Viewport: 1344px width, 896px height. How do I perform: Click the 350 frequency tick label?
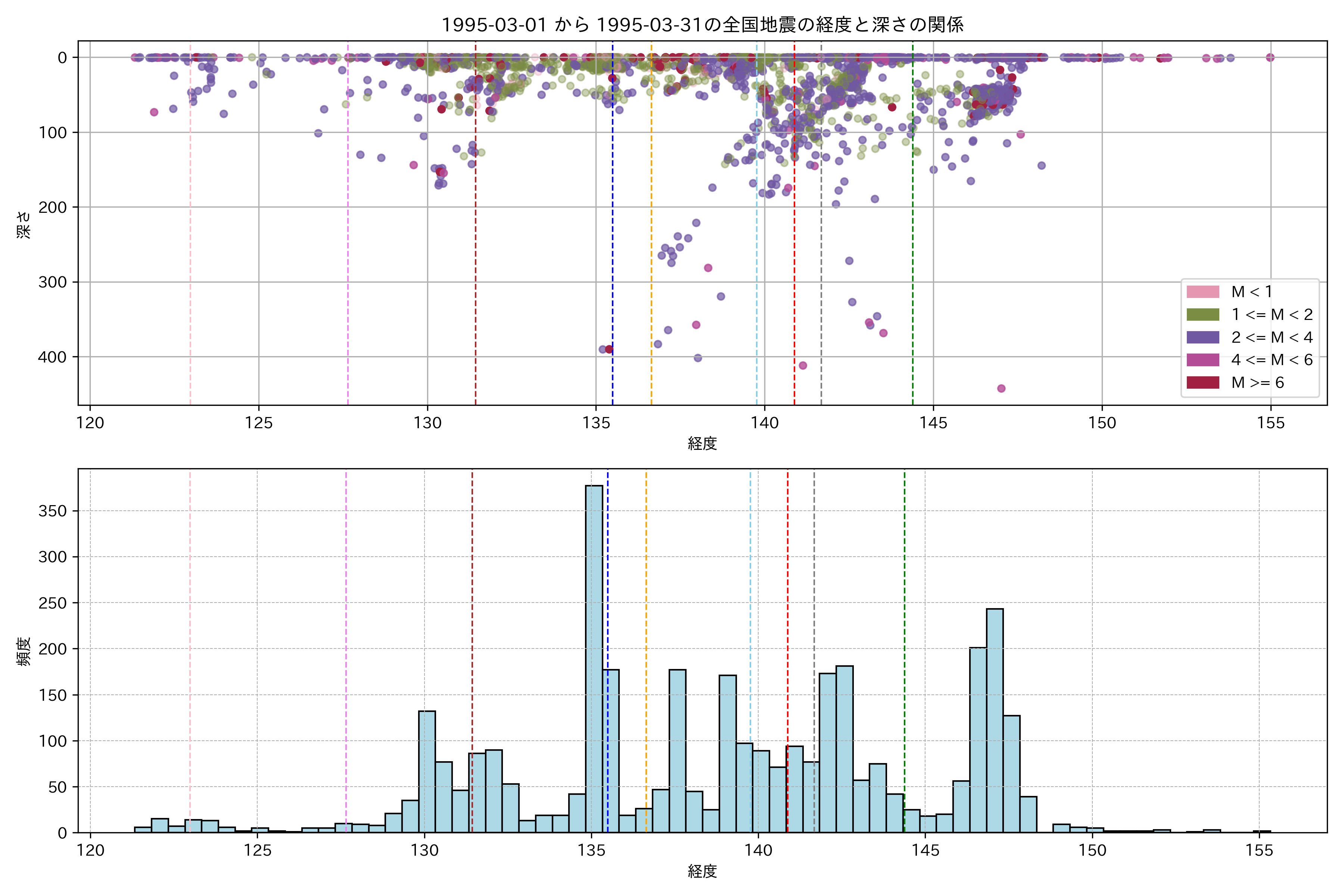pos(52,511)
